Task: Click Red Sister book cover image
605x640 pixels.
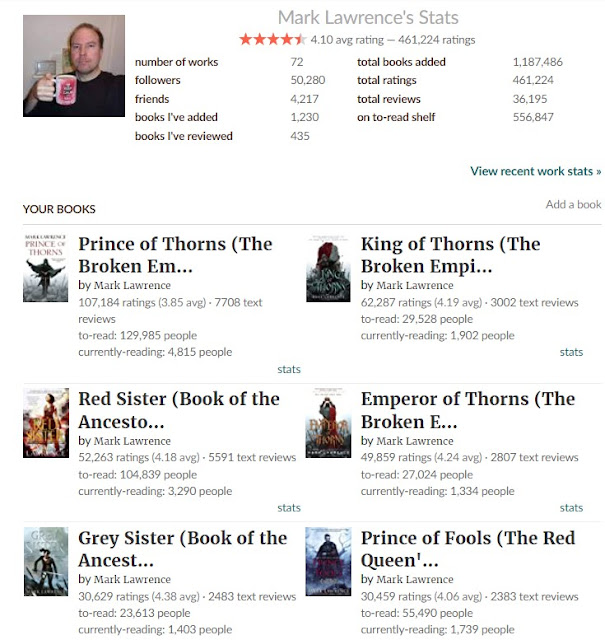Action: [46, 423]
